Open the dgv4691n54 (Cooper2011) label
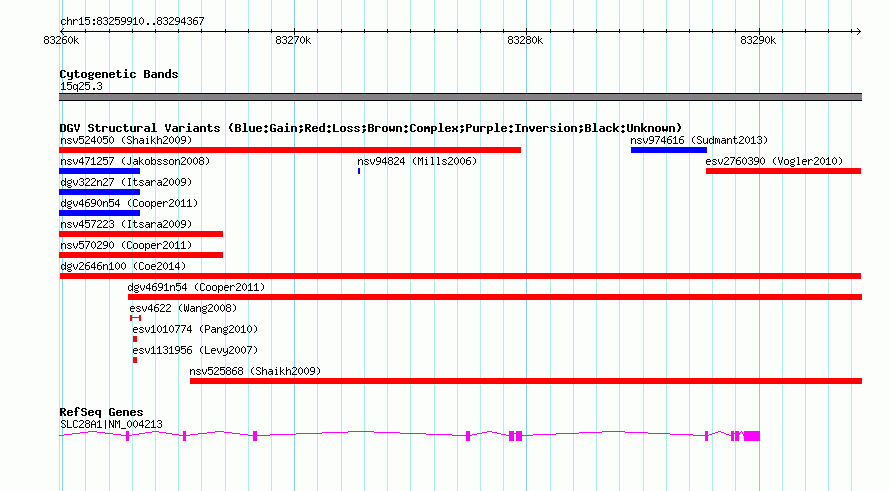This screenshot has height=491, width=890. coord(196,287)
